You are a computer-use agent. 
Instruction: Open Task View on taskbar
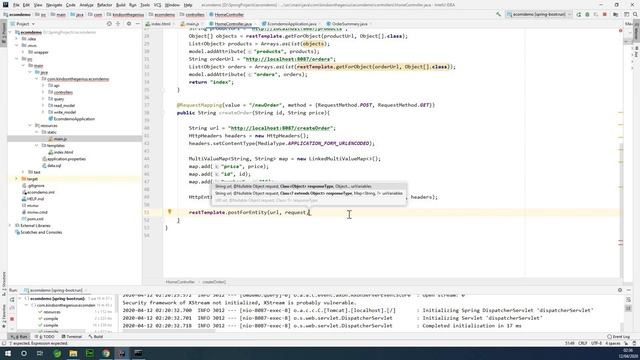pos(40,353)
